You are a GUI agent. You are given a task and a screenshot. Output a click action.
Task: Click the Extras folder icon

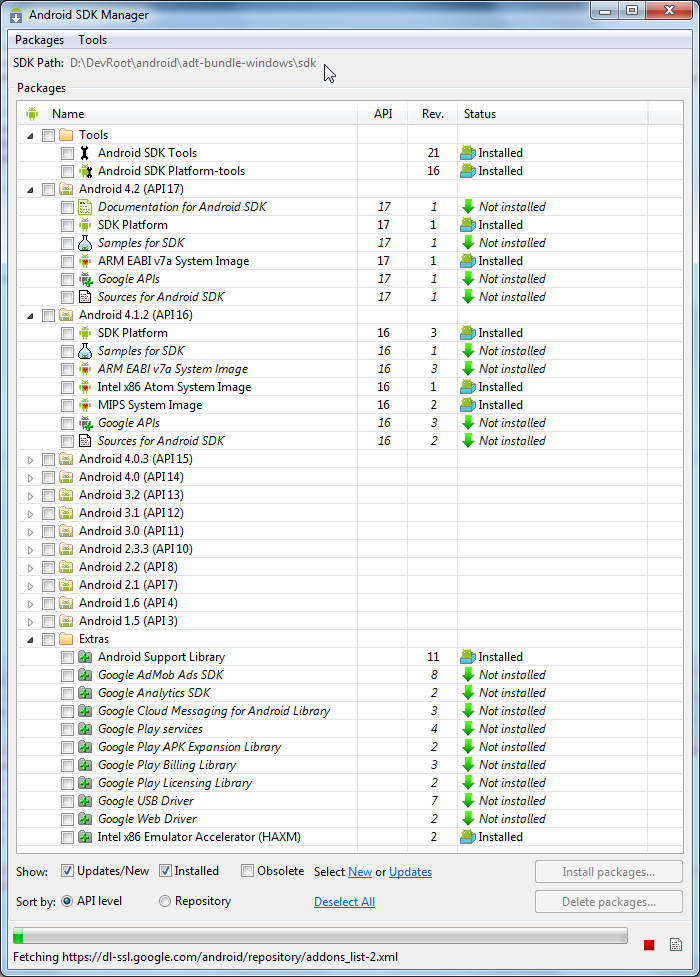pos(66,639)
